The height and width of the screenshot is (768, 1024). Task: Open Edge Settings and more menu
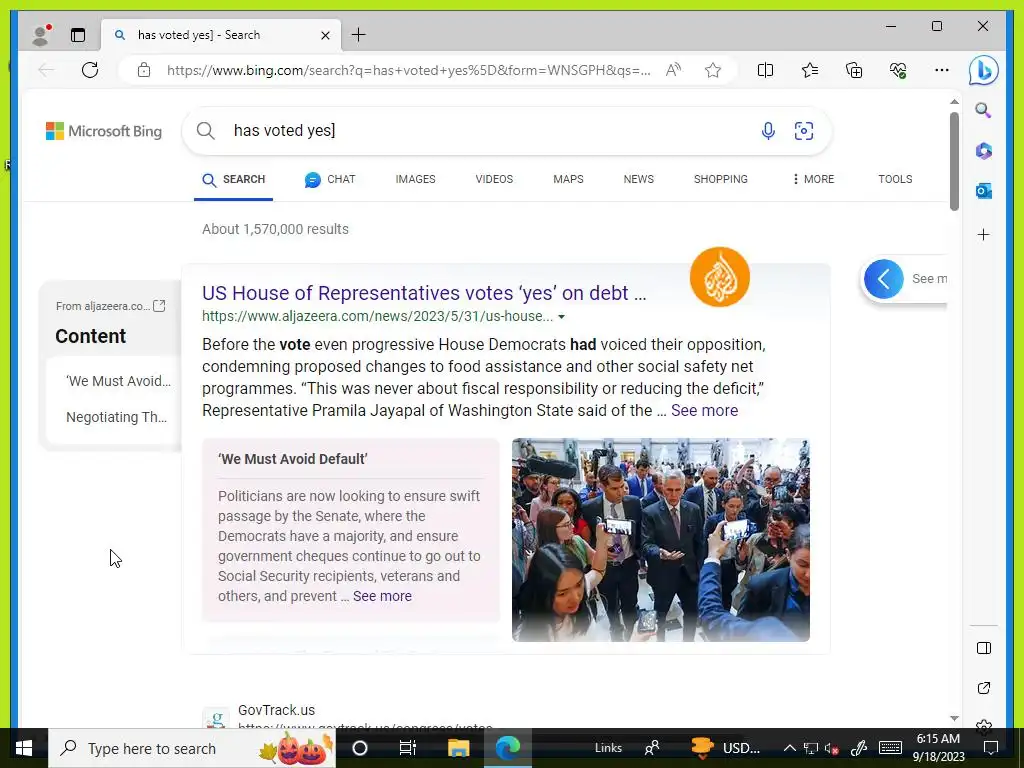pyautogui.click(x=942, y=70)
